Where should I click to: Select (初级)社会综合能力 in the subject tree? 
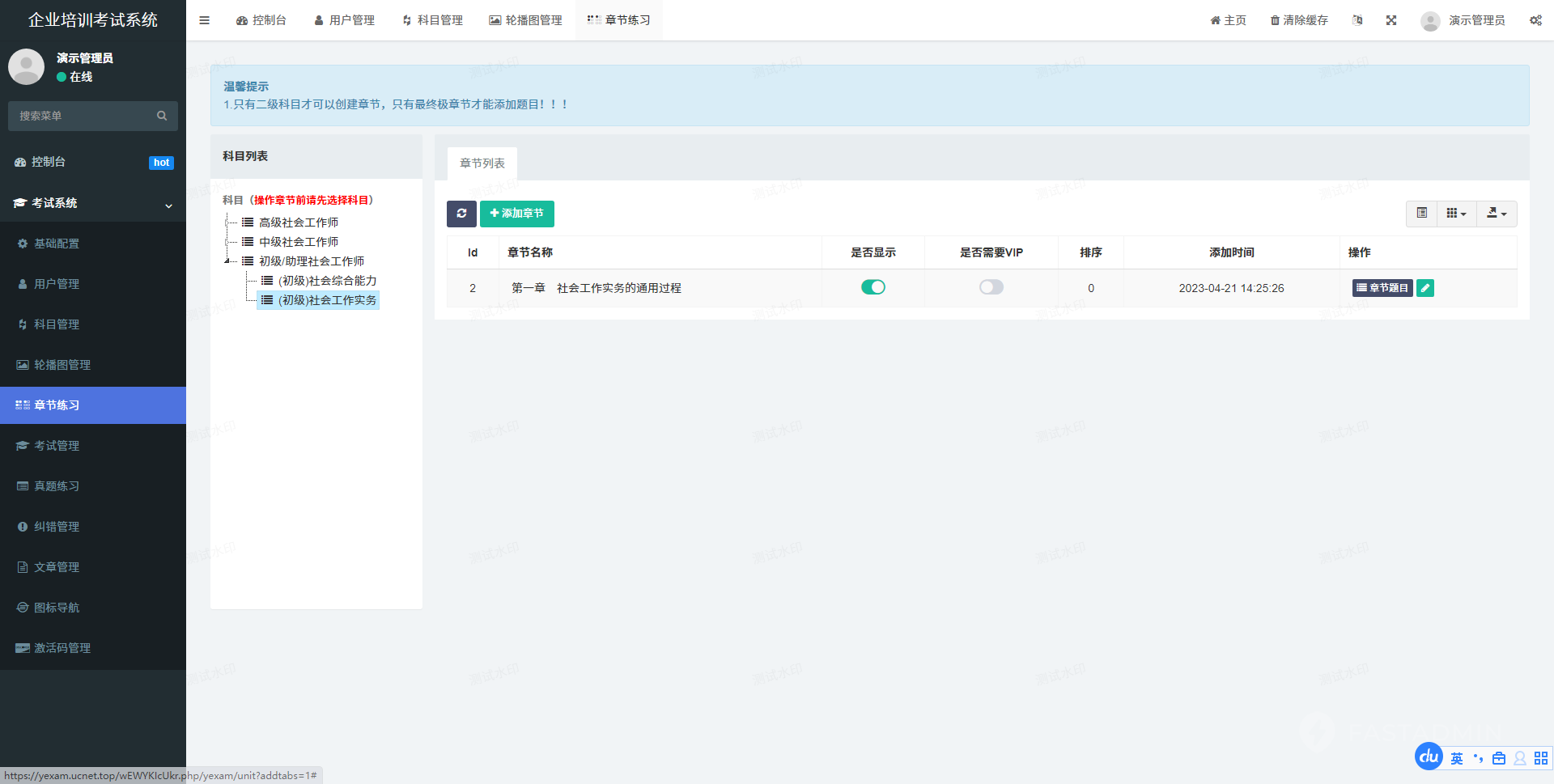[327, 281]
